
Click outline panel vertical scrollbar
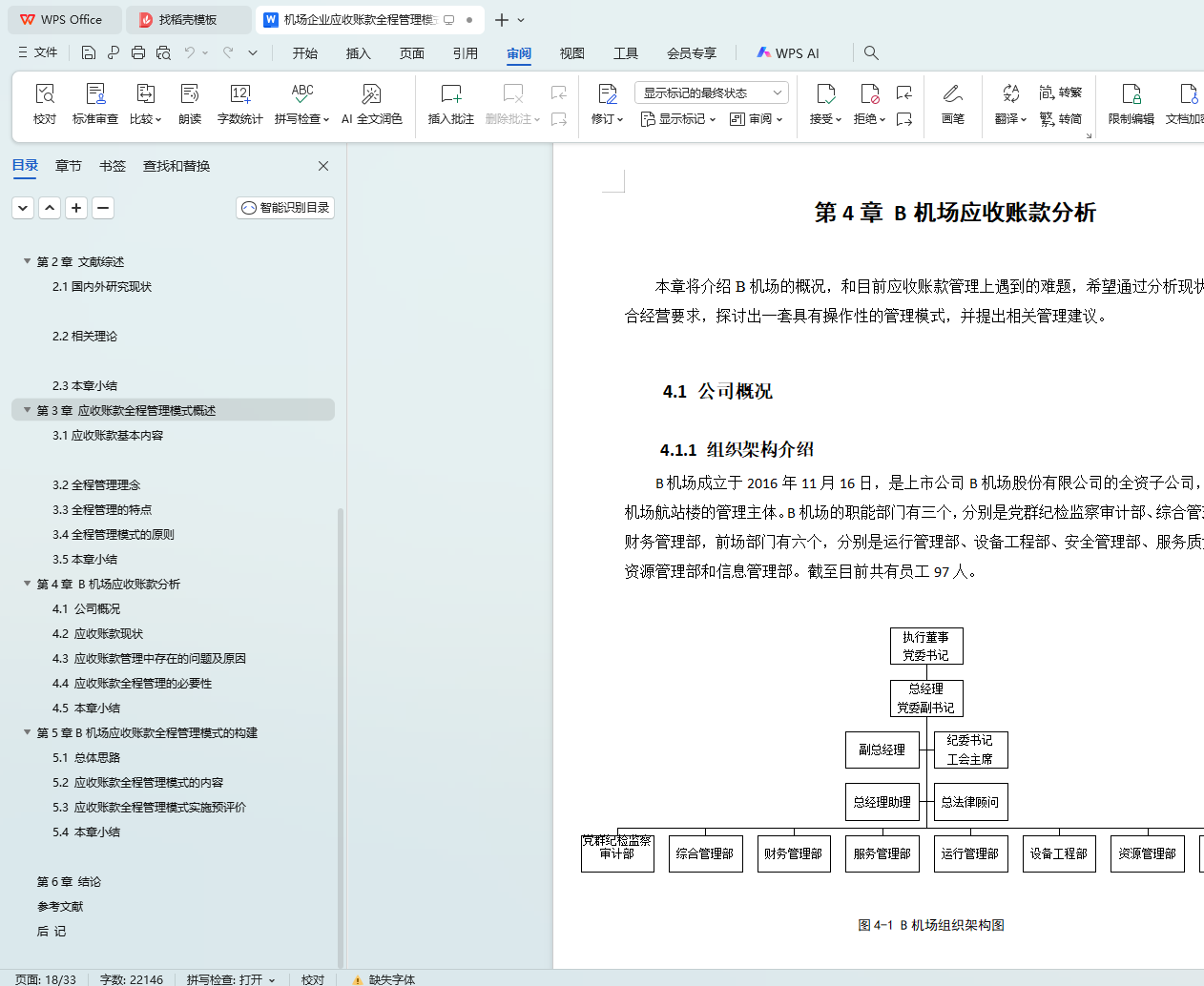coord(341,737)
